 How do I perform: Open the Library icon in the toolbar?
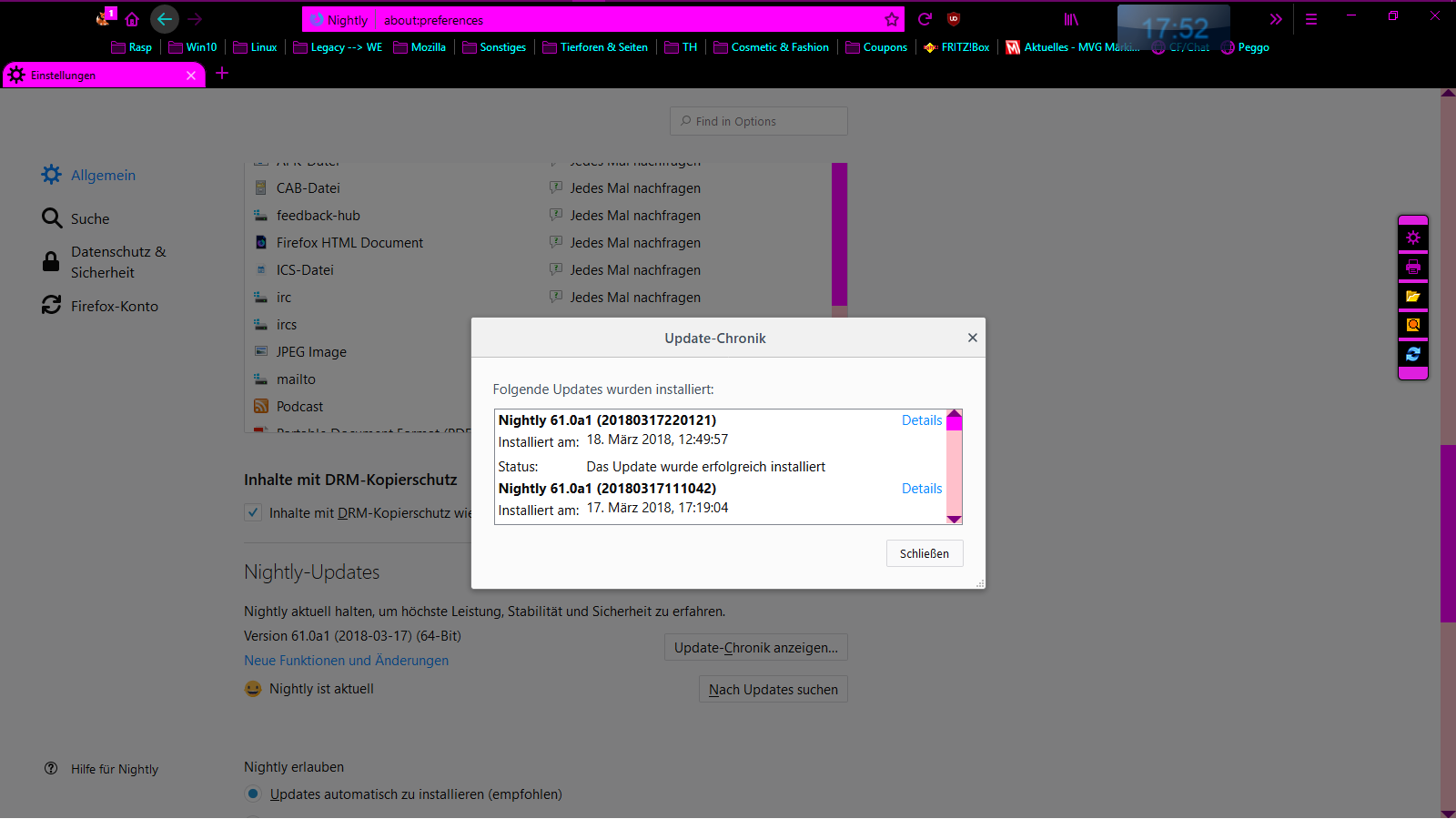tap(1071, 19)
